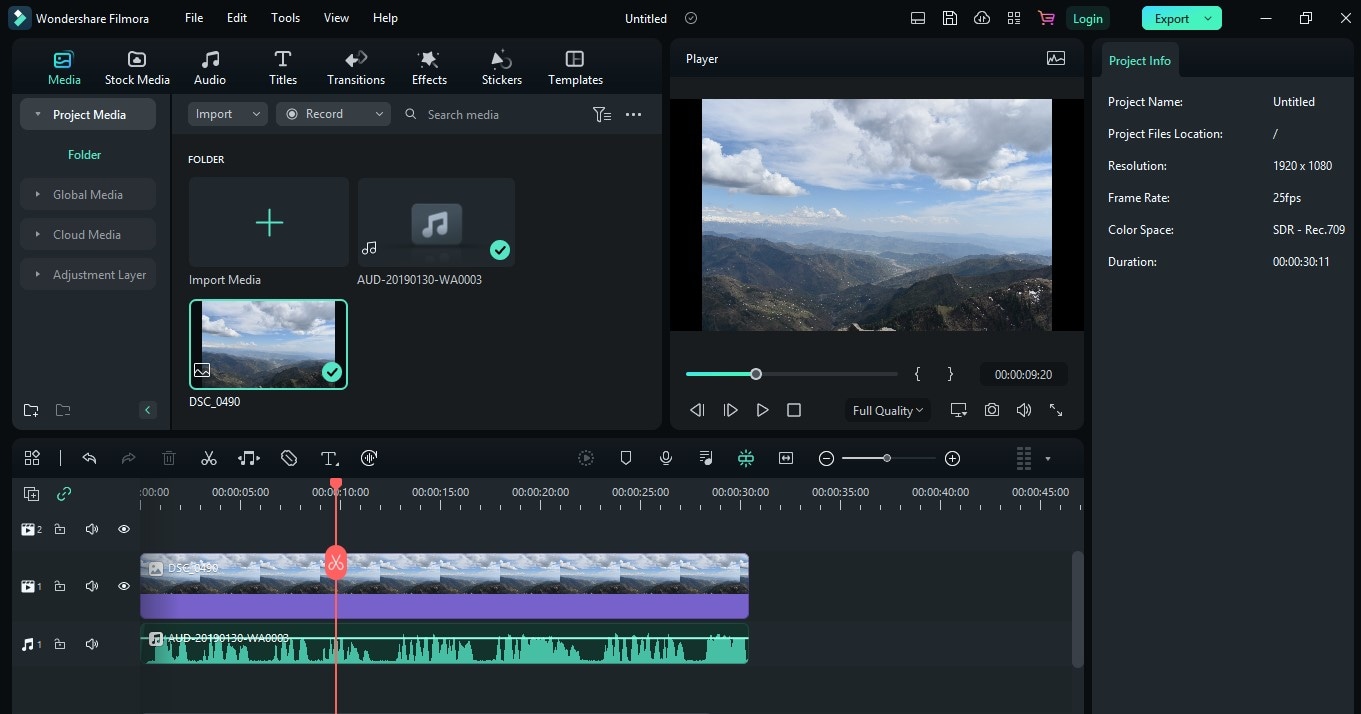
Task: Open the File menu
Action: (x=194, y=18)
